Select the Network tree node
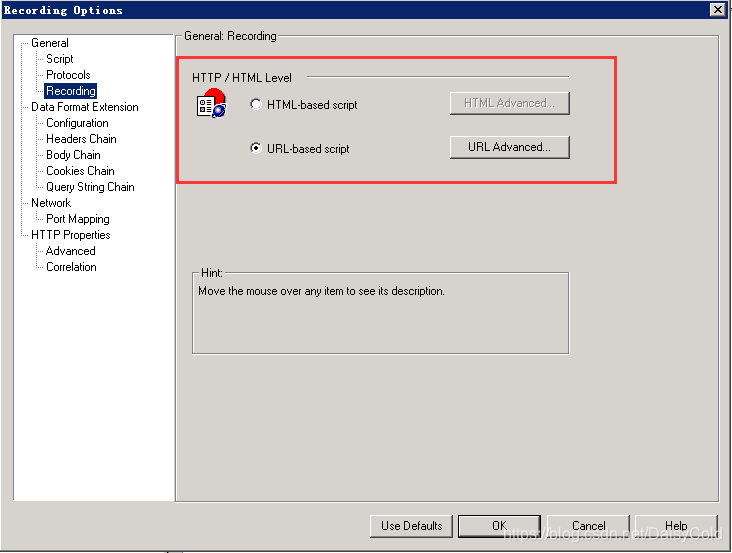Screen dimensions: 732x553 (x=51, y=203)
